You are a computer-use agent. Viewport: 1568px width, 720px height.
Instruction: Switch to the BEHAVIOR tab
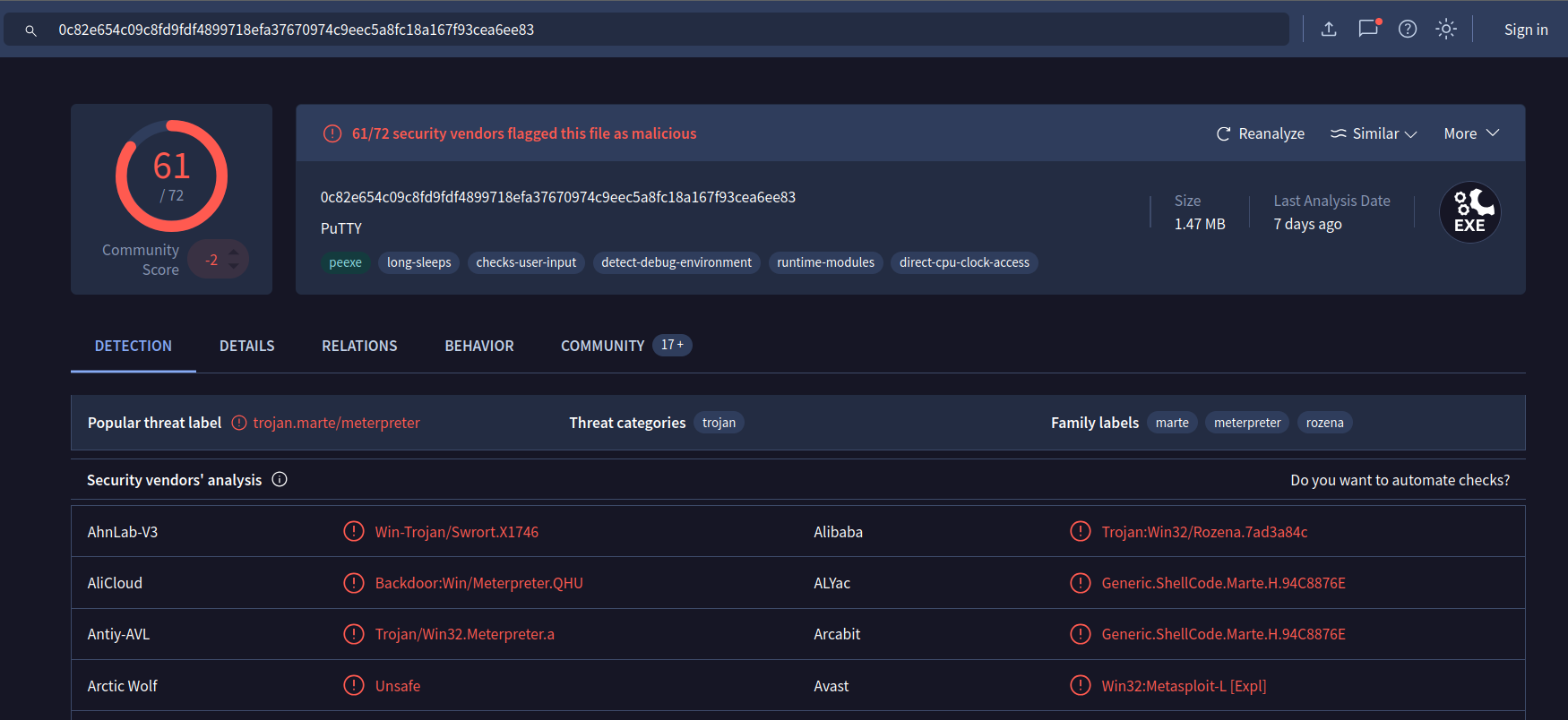(479, 346)
